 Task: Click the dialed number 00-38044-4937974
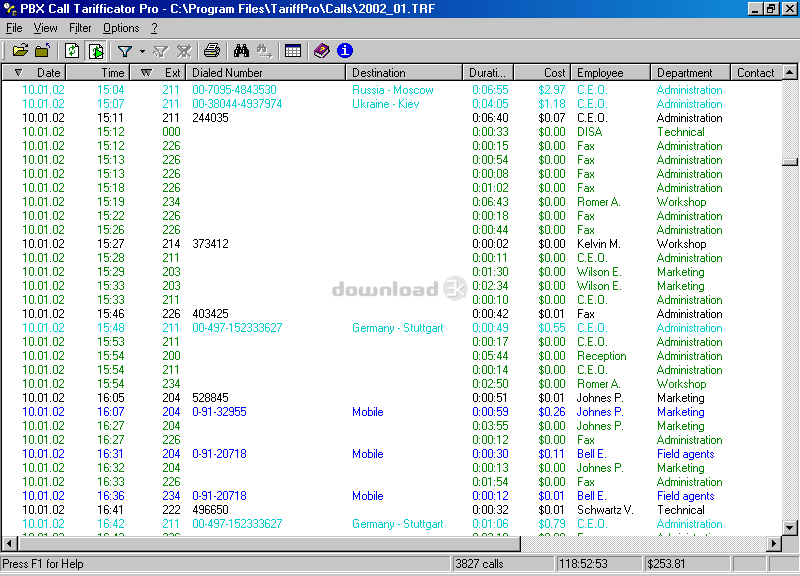point(237,104)
